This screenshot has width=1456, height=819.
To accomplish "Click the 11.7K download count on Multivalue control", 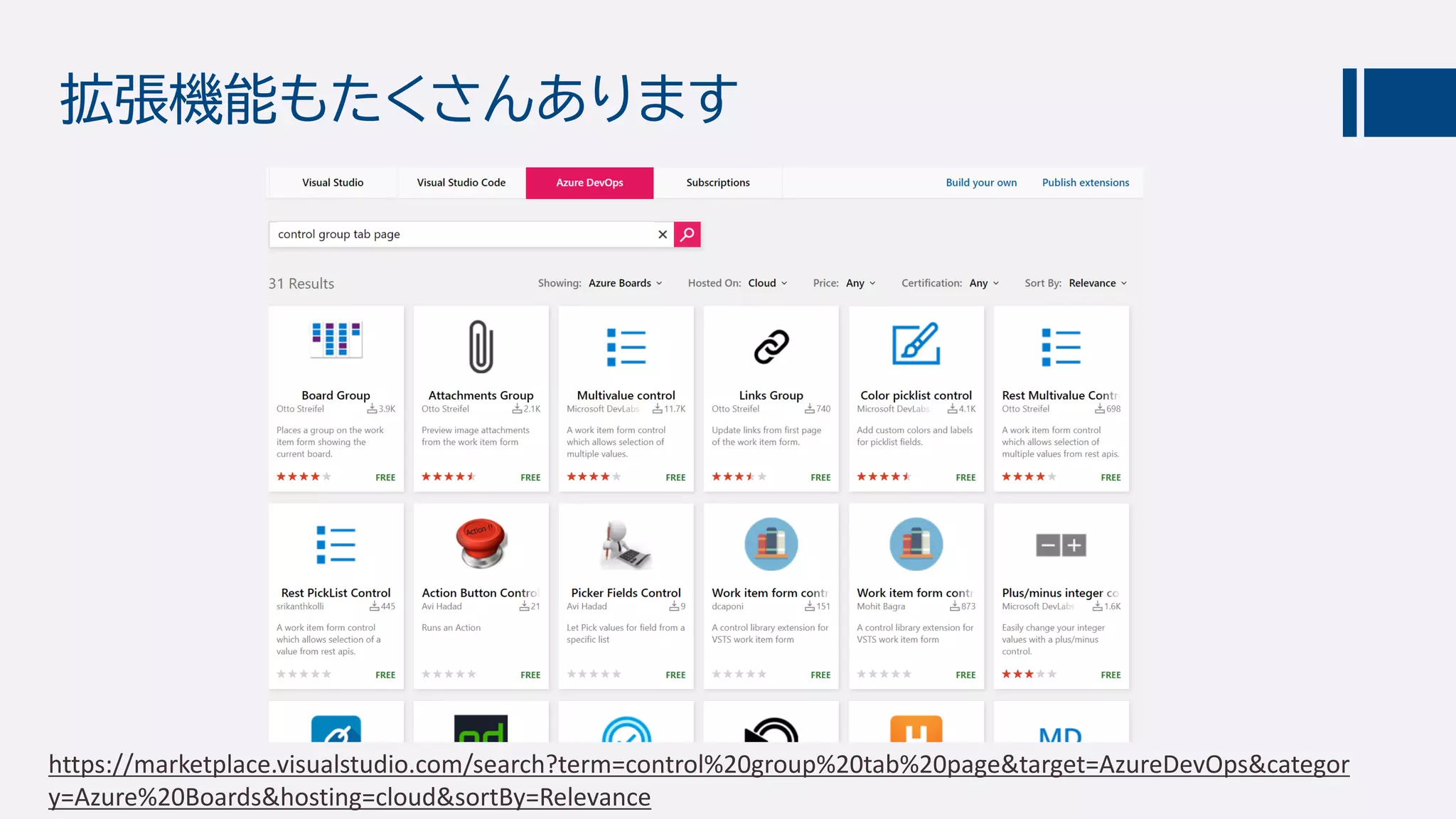I will tap(669, 409).
